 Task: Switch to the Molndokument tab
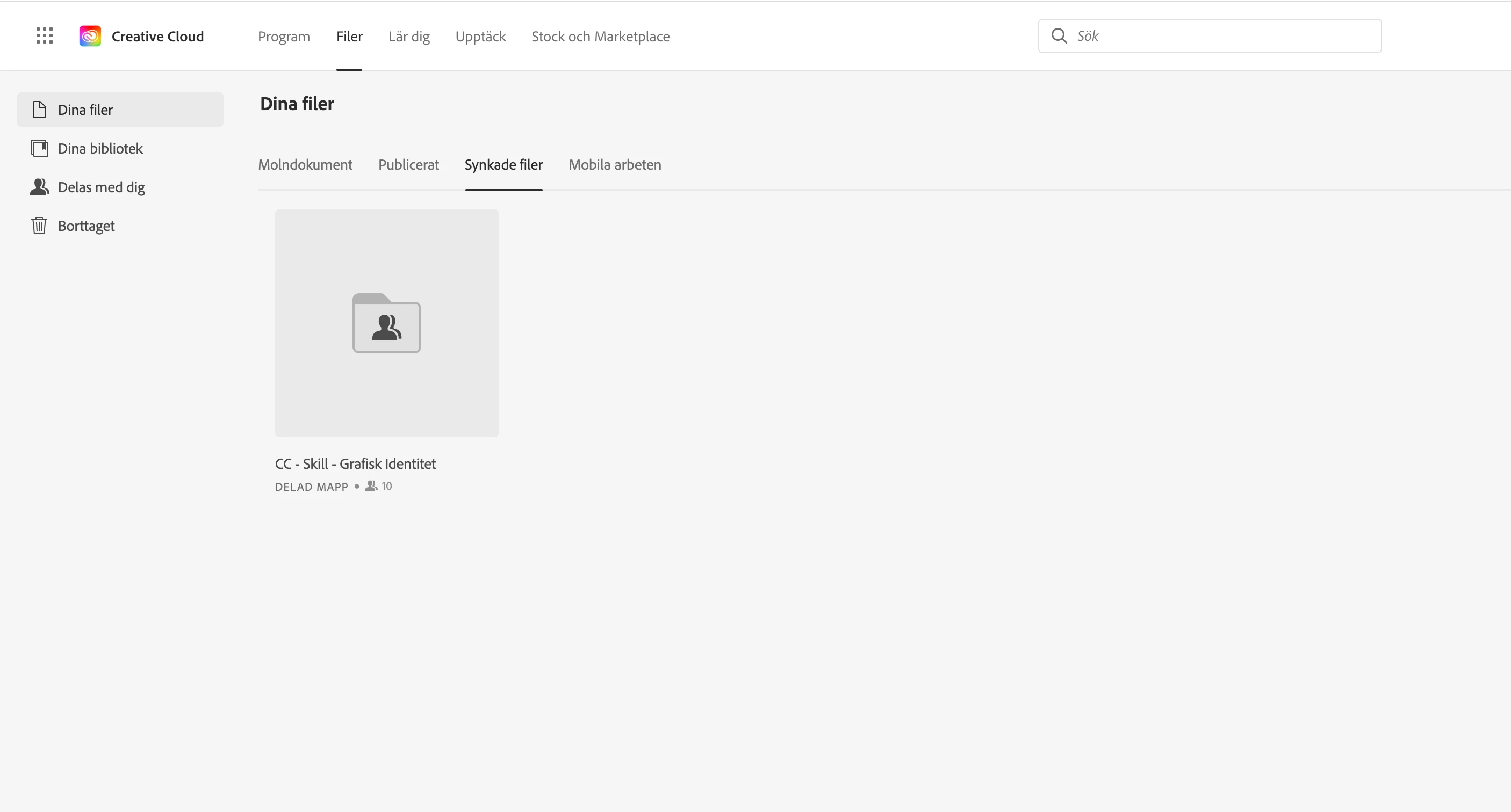point(305,165)
